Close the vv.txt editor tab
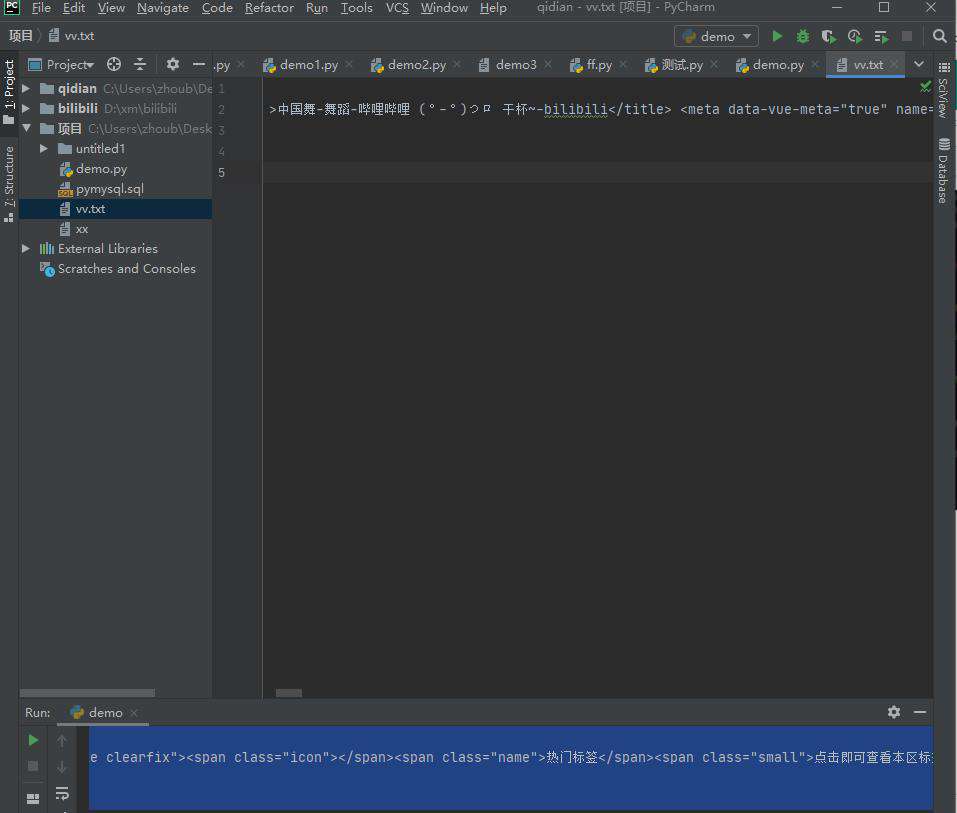Viewport: 957px width, 813px height. 894,64
